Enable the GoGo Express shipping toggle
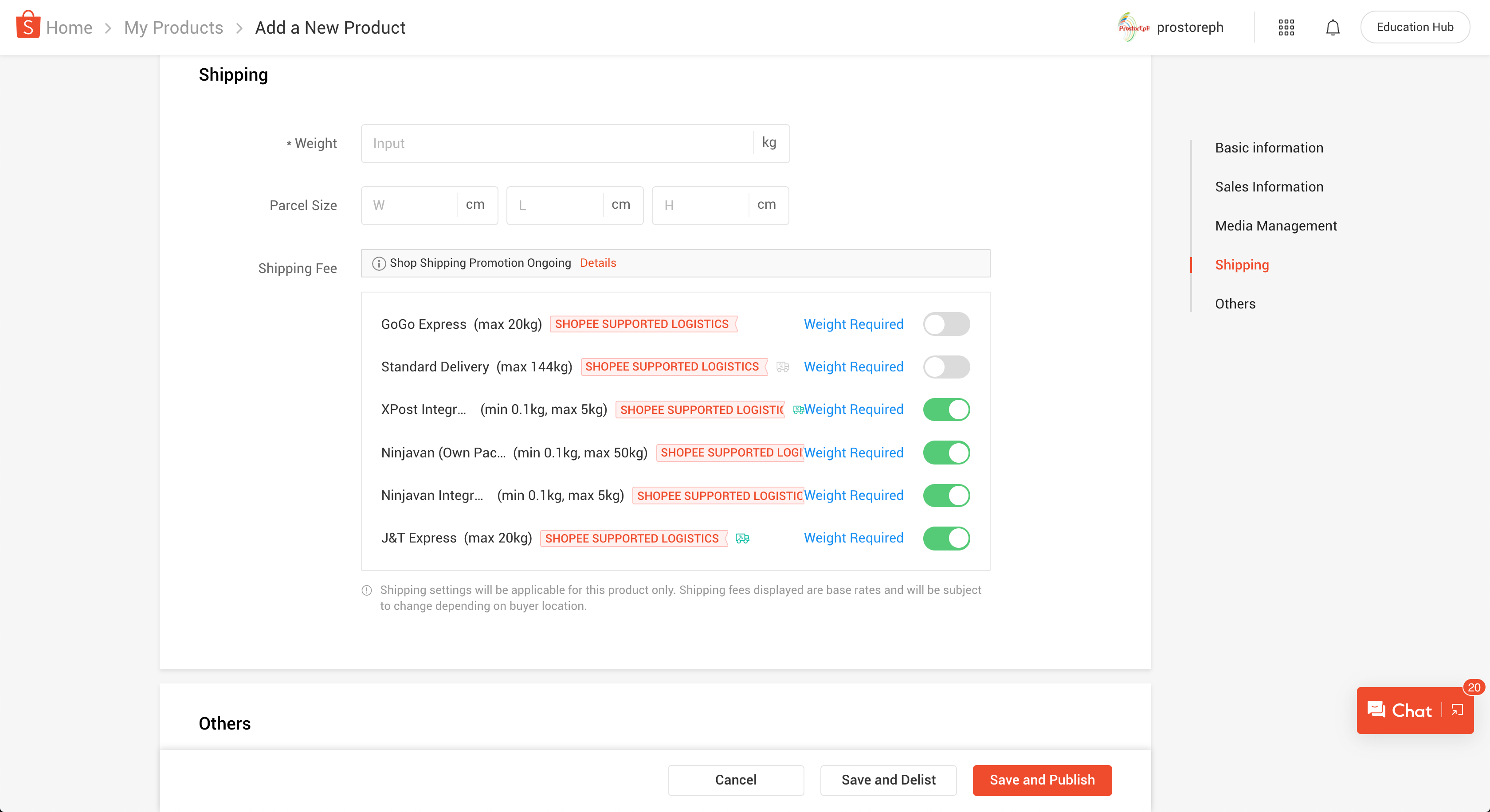The image size is (1490, 812). tap(946, 324)
